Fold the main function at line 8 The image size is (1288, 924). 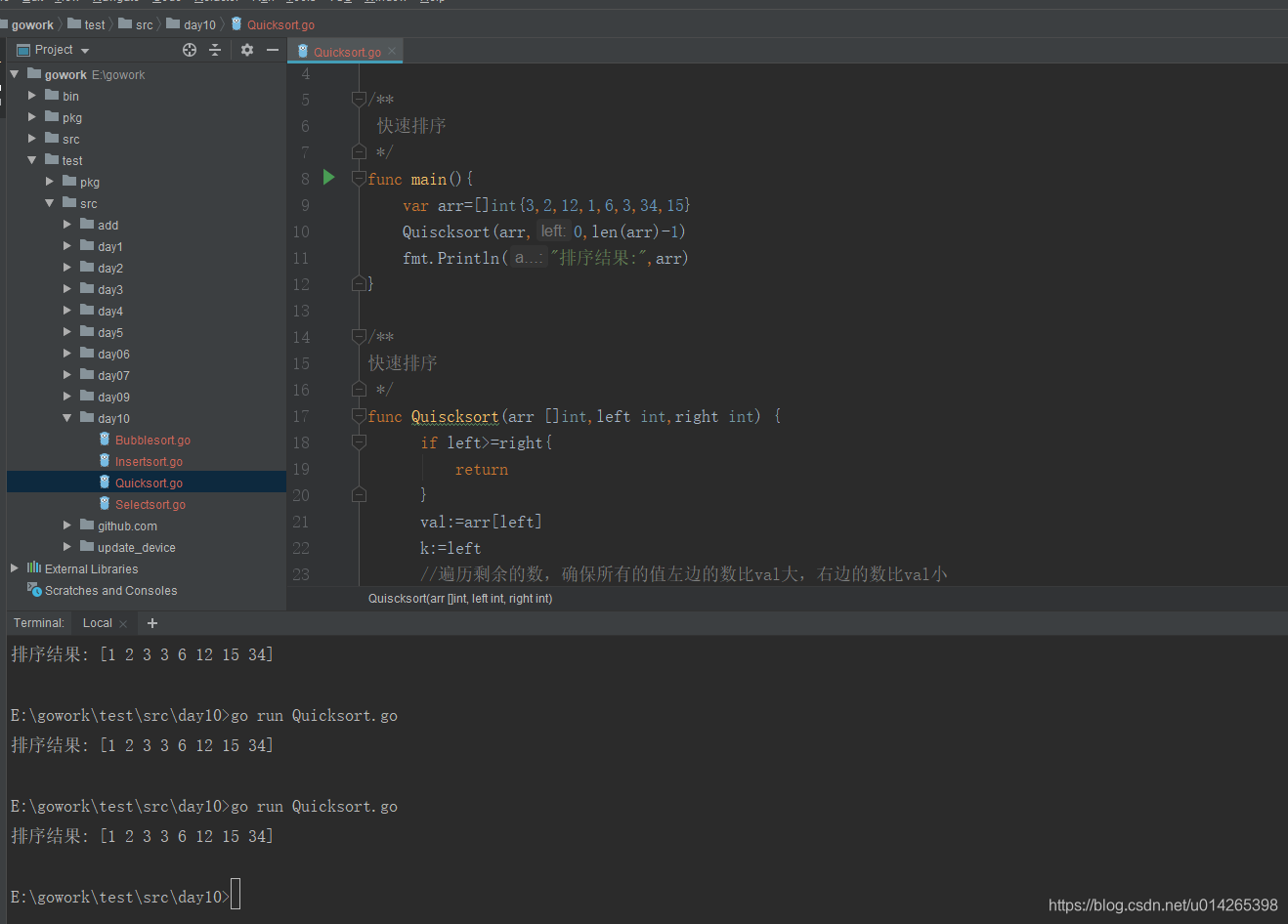[x=359, y=179]
